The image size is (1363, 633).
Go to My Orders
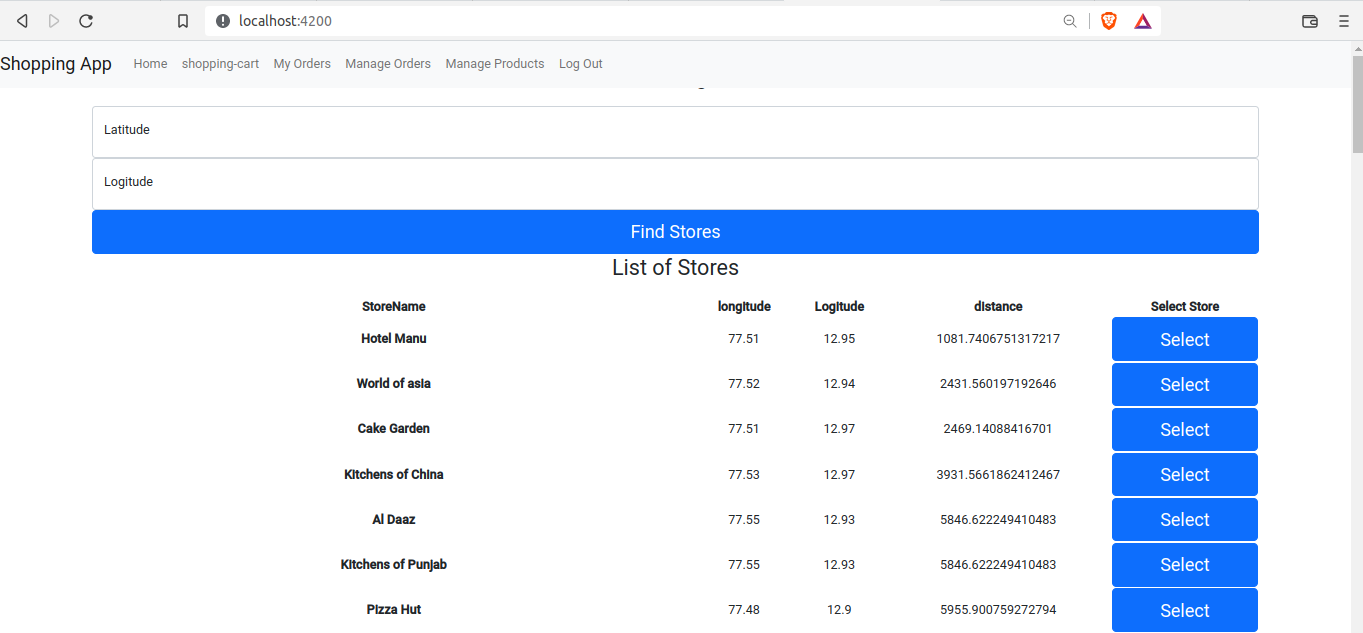[302, 63]
